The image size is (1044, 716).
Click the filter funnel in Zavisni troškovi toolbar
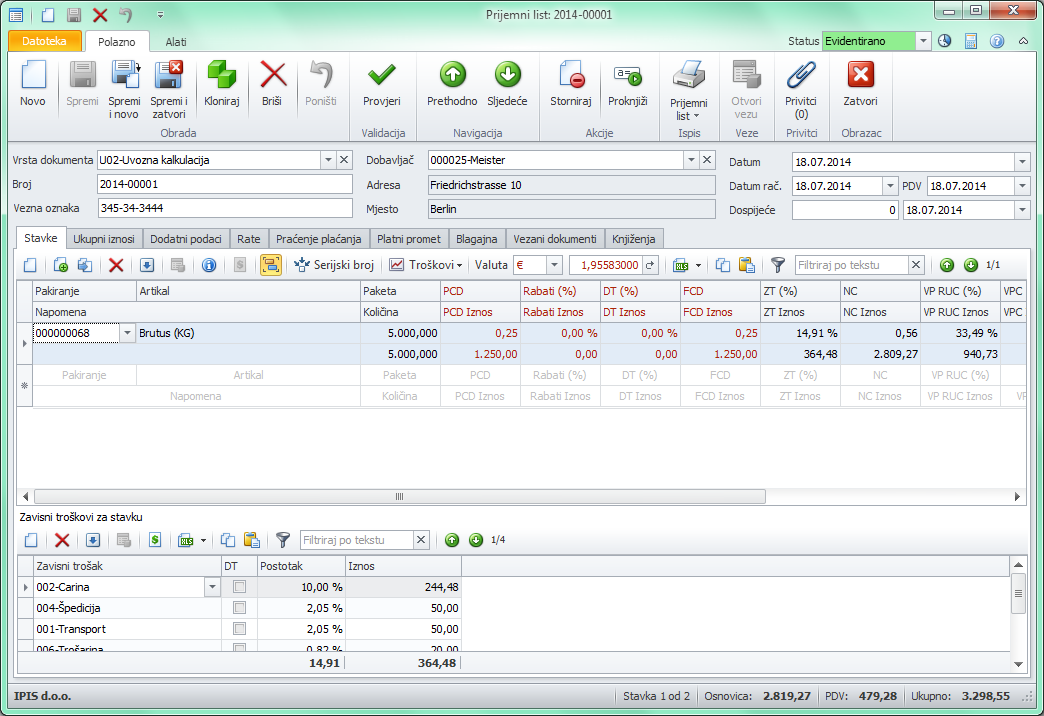pyautogui.click(x=283, y=540)
